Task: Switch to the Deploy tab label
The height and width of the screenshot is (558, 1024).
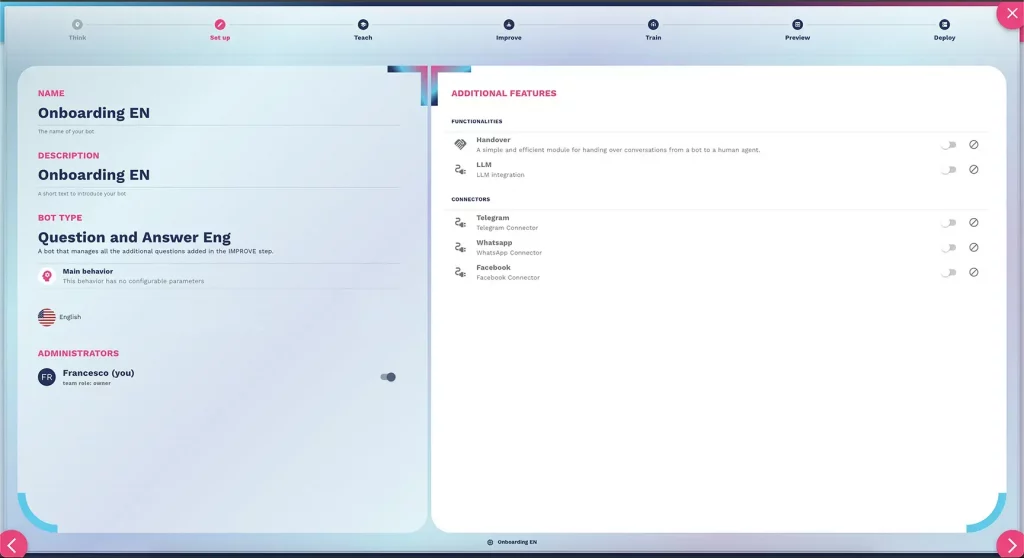Action: (944, 38)
